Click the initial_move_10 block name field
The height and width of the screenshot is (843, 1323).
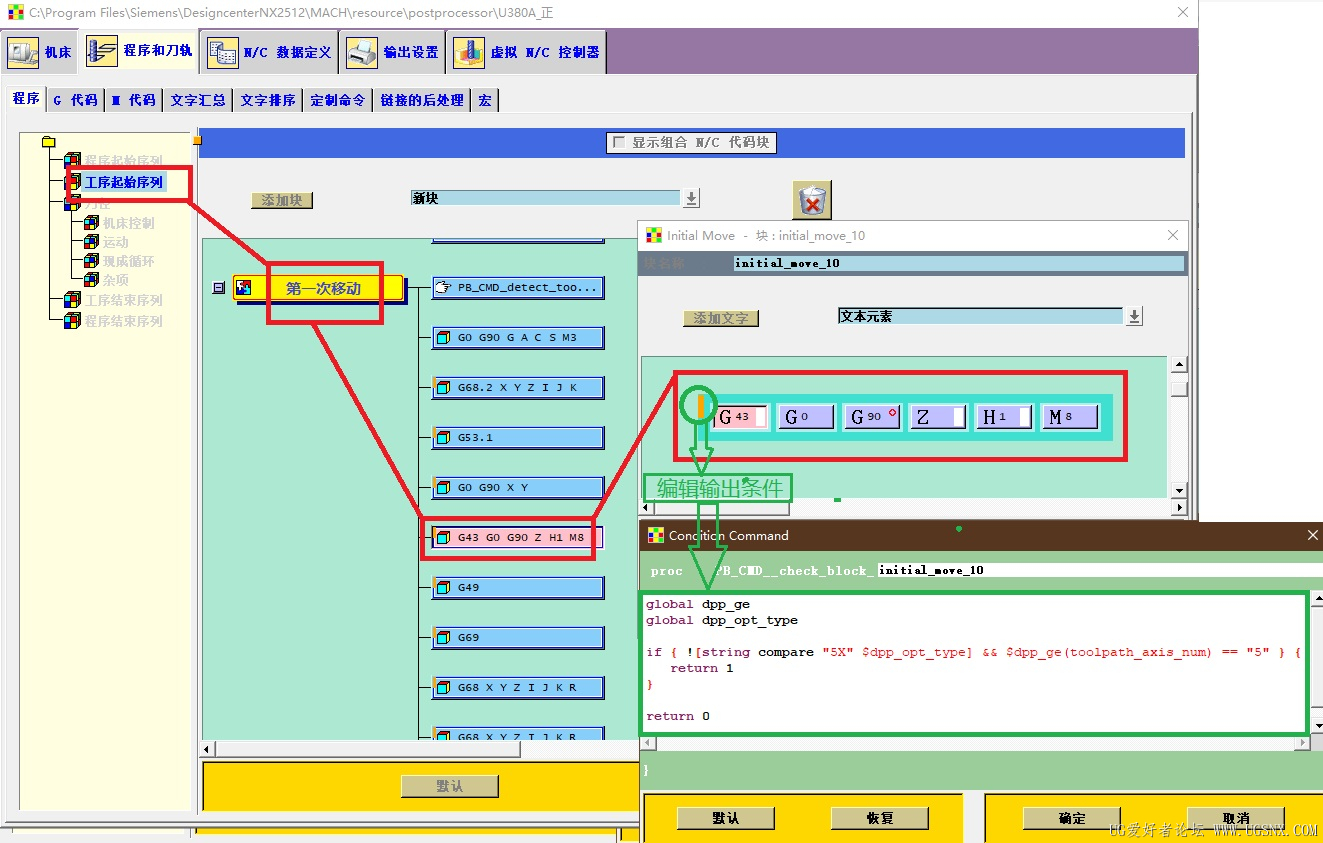point(958,263)
